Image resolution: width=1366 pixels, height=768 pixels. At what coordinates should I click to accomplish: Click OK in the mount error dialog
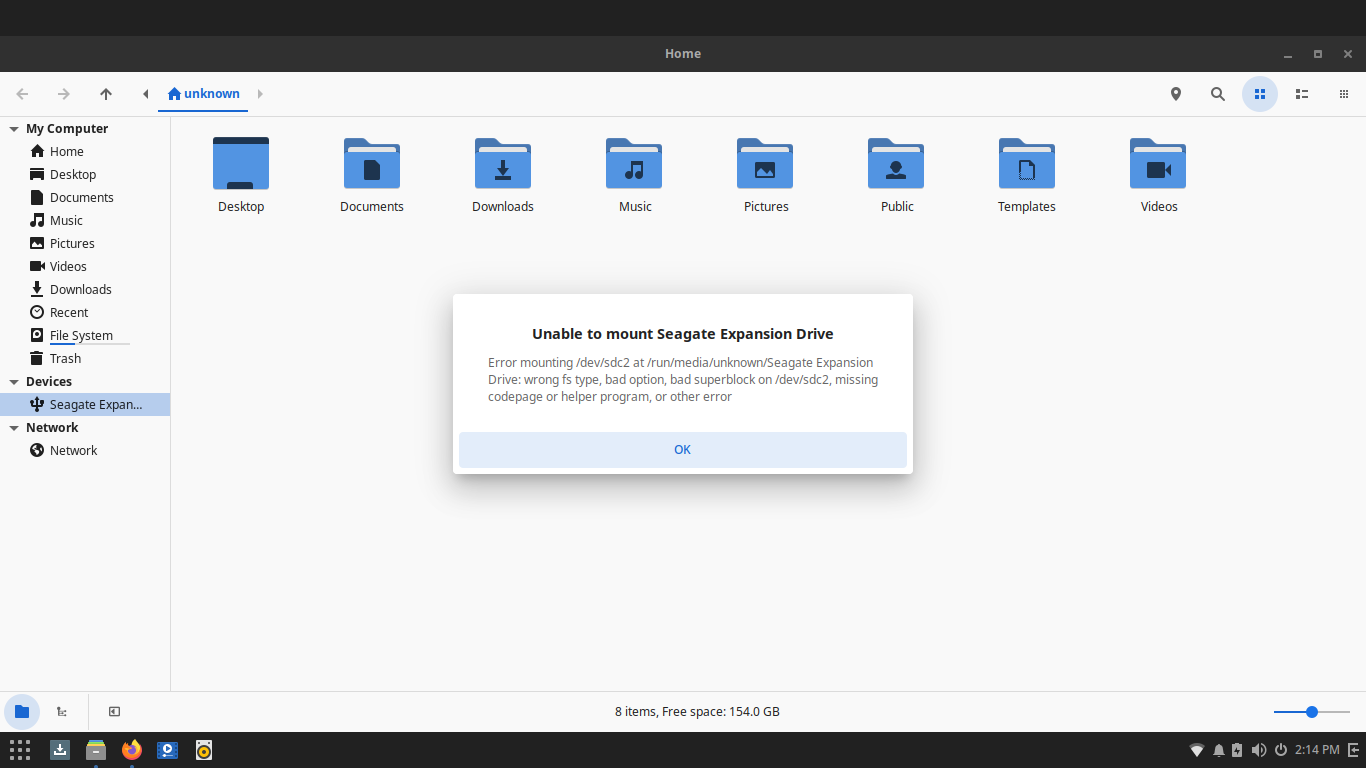pos(682,450)
